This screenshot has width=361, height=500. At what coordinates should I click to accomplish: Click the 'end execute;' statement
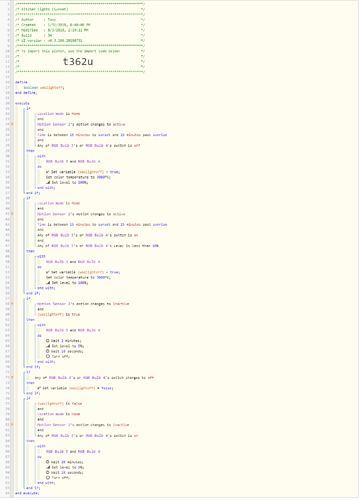point(27,493)
